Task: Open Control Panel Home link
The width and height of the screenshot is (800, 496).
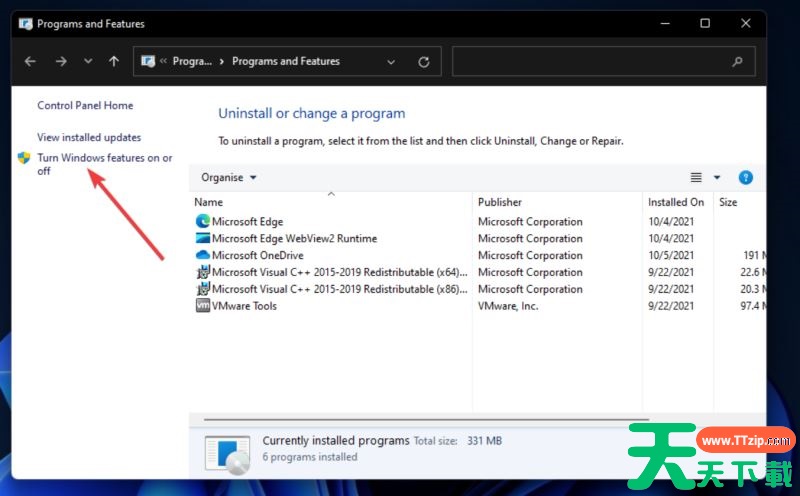Action: (x=85, y=106)
